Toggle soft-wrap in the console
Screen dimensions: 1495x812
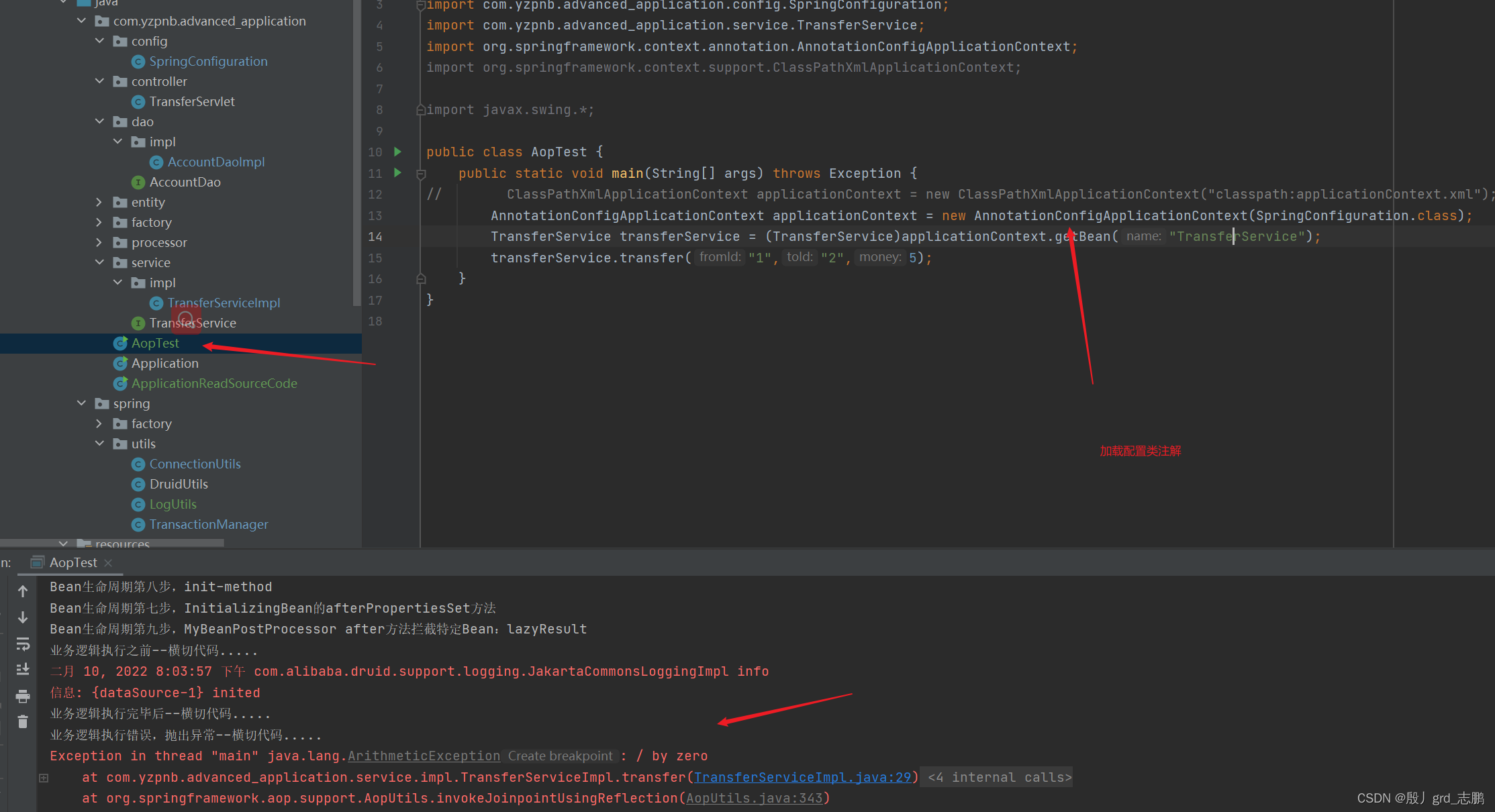point(23,644)
